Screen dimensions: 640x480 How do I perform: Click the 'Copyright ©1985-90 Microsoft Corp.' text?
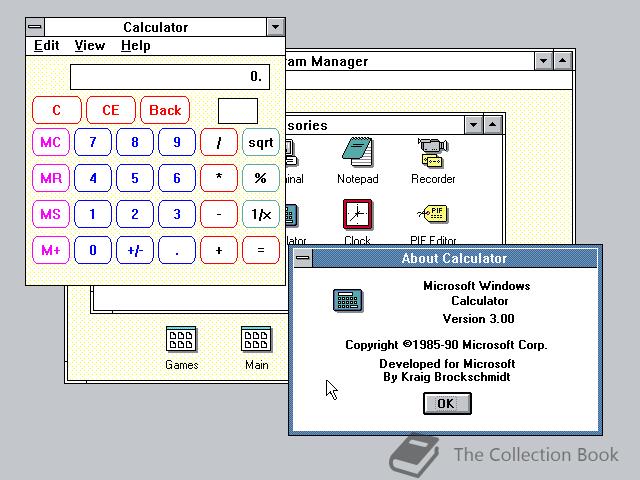point(446,345)
